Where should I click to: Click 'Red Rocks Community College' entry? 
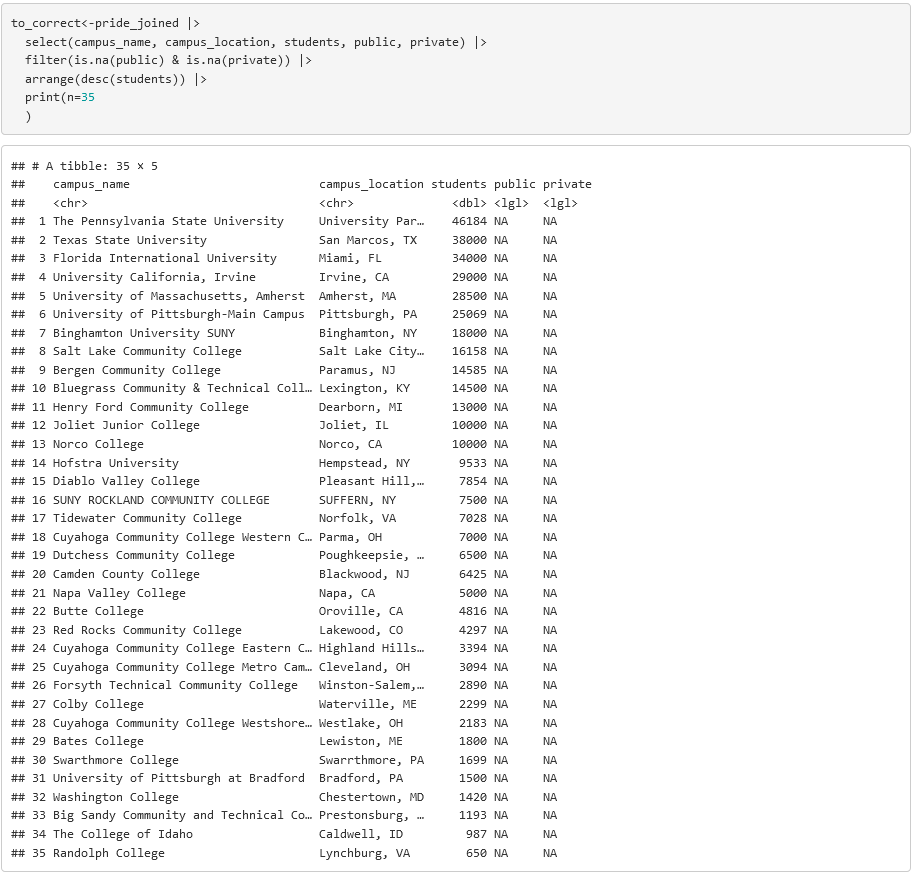(147, 630)
